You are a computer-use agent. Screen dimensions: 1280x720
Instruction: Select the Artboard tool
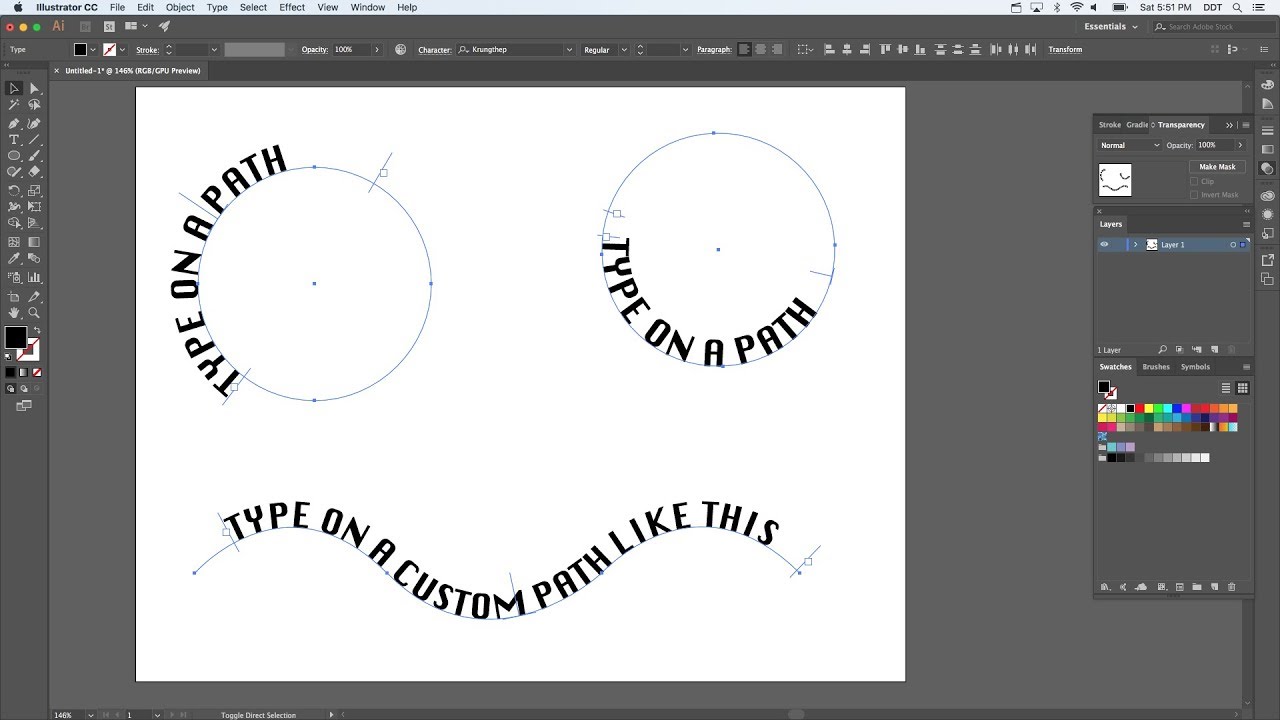click(x=14, y=296)
